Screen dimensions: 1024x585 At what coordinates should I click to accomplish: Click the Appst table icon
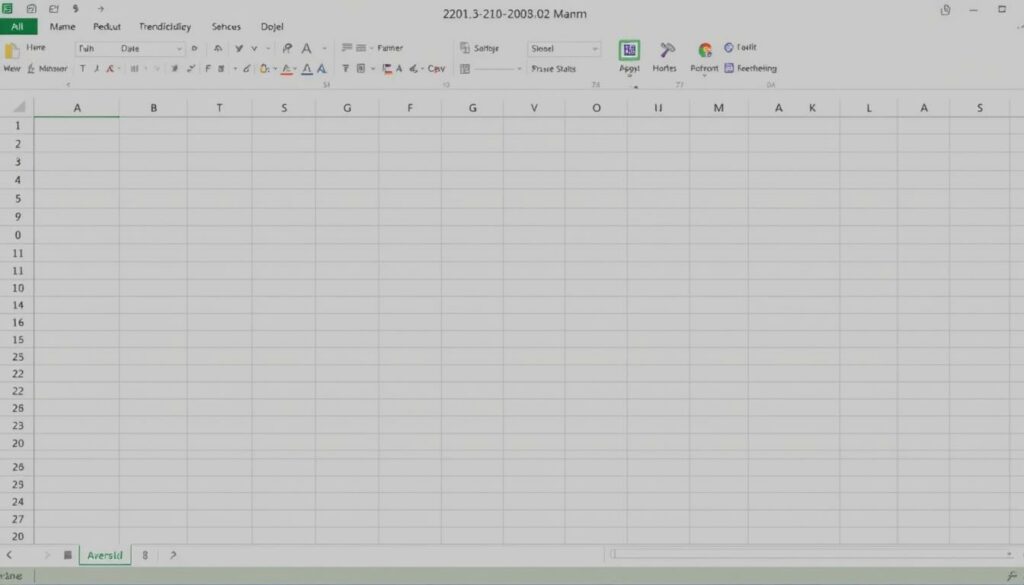coord(630,50)
